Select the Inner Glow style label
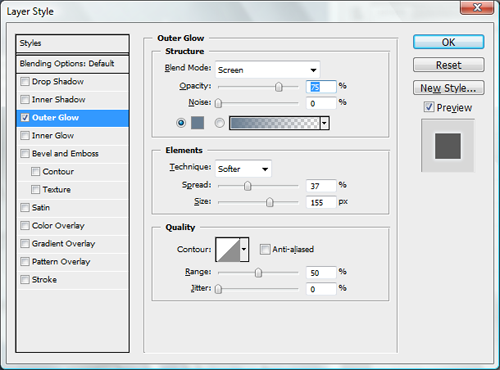 [53, 135]
